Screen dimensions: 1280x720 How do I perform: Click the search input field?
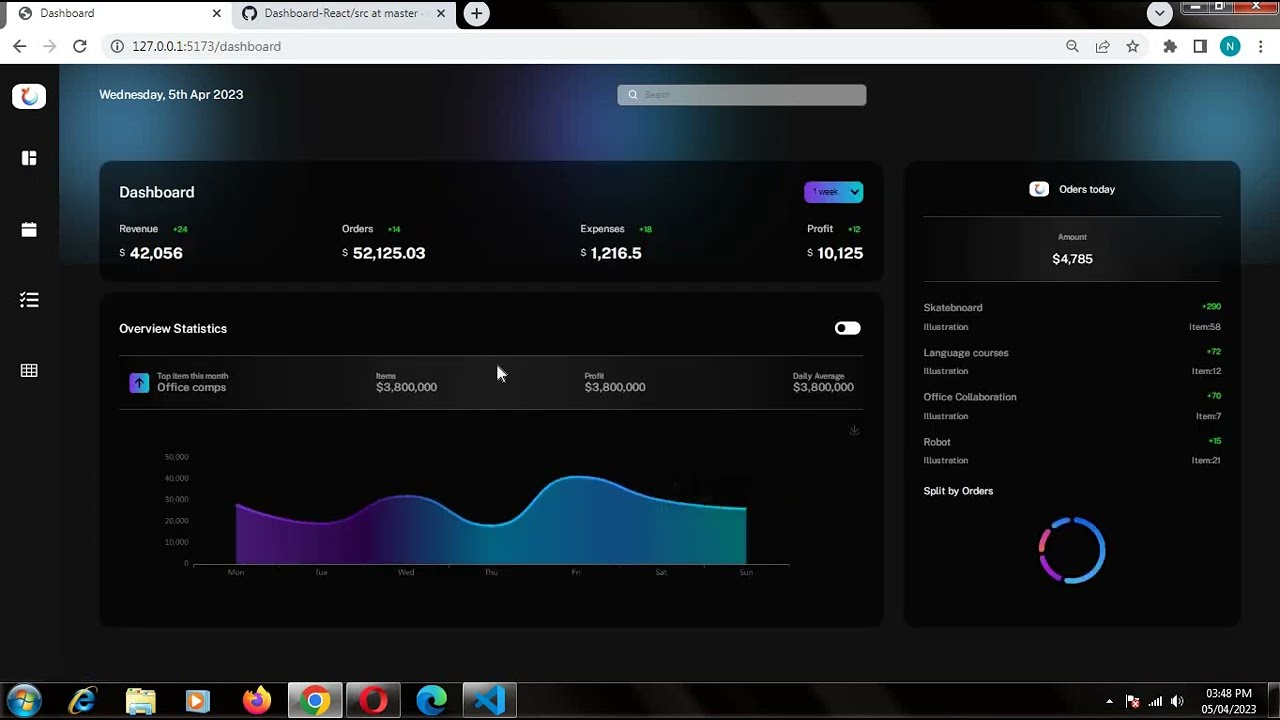[x=741, y=94]
